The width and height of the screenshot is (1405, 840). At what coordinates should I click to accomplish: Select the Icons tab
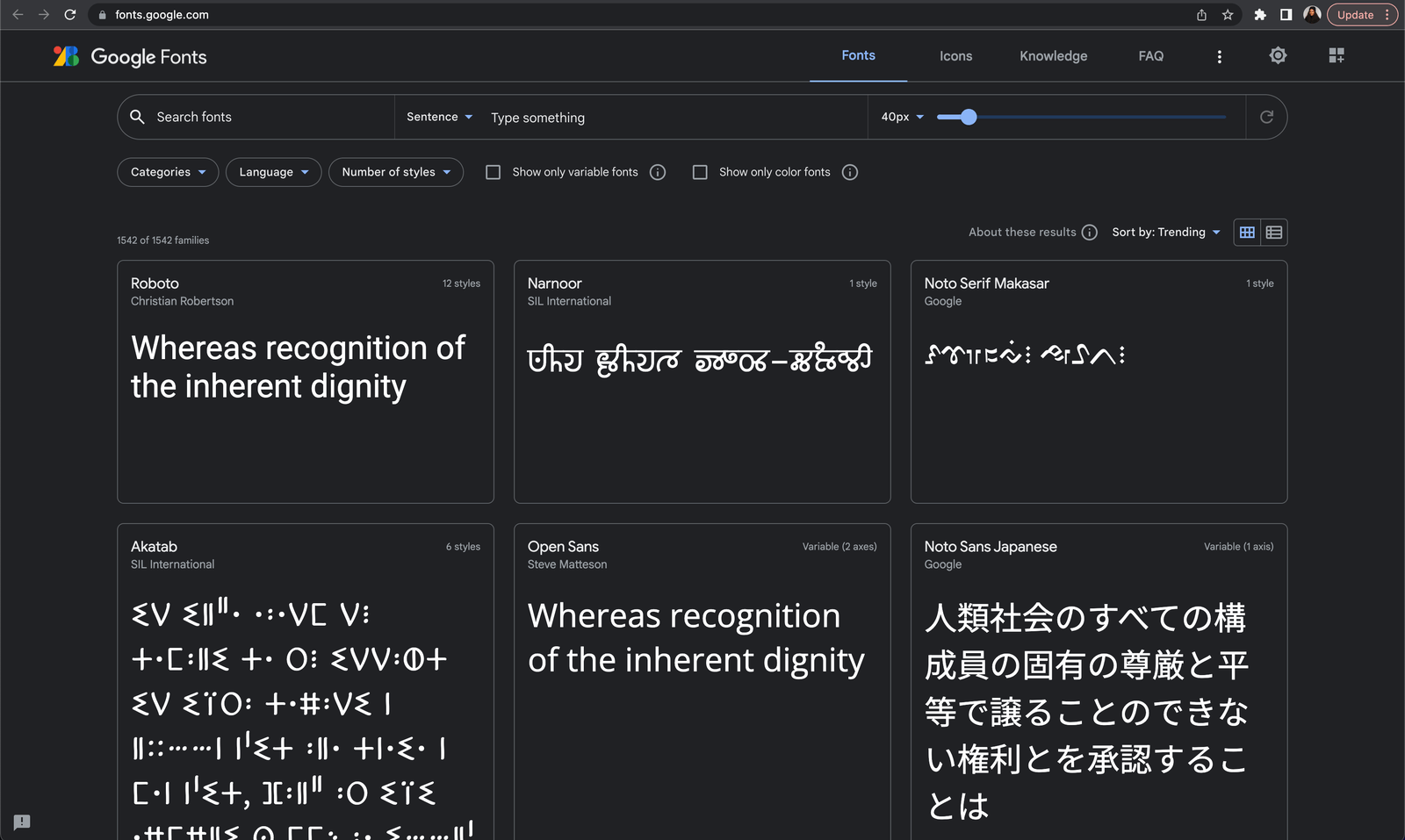[x=955, y=56]
